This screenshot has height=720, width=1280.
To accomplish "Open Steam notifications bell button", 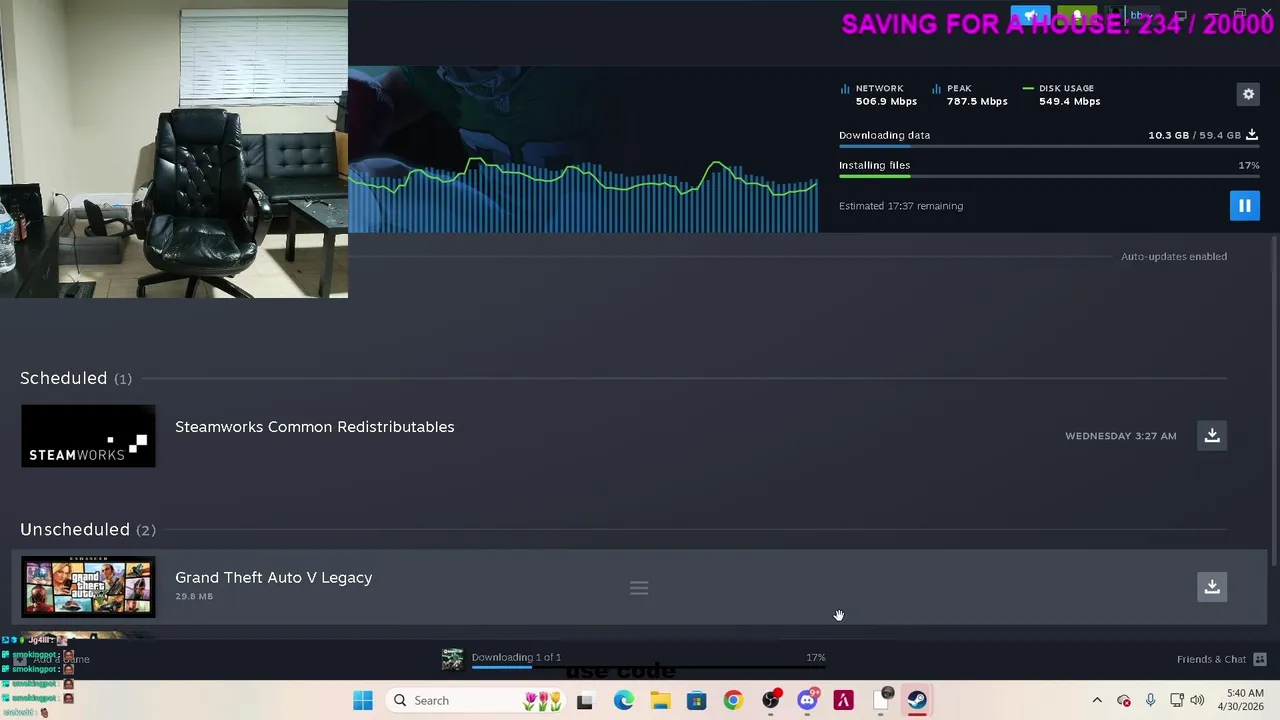I will point(1077,16).
